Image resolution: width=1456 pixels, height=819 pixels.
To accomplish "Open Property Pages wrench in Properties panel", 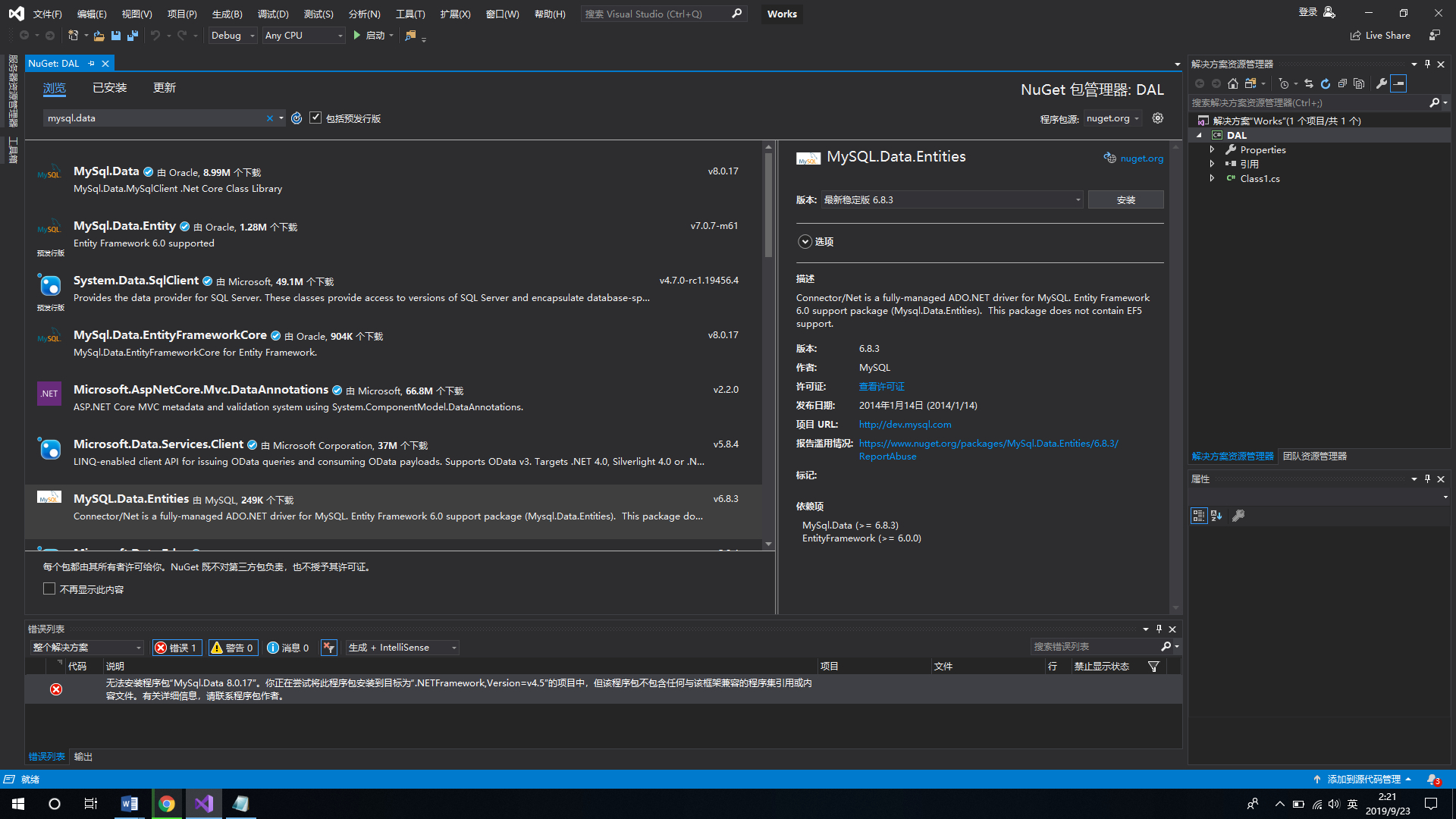I will 1238,516.
